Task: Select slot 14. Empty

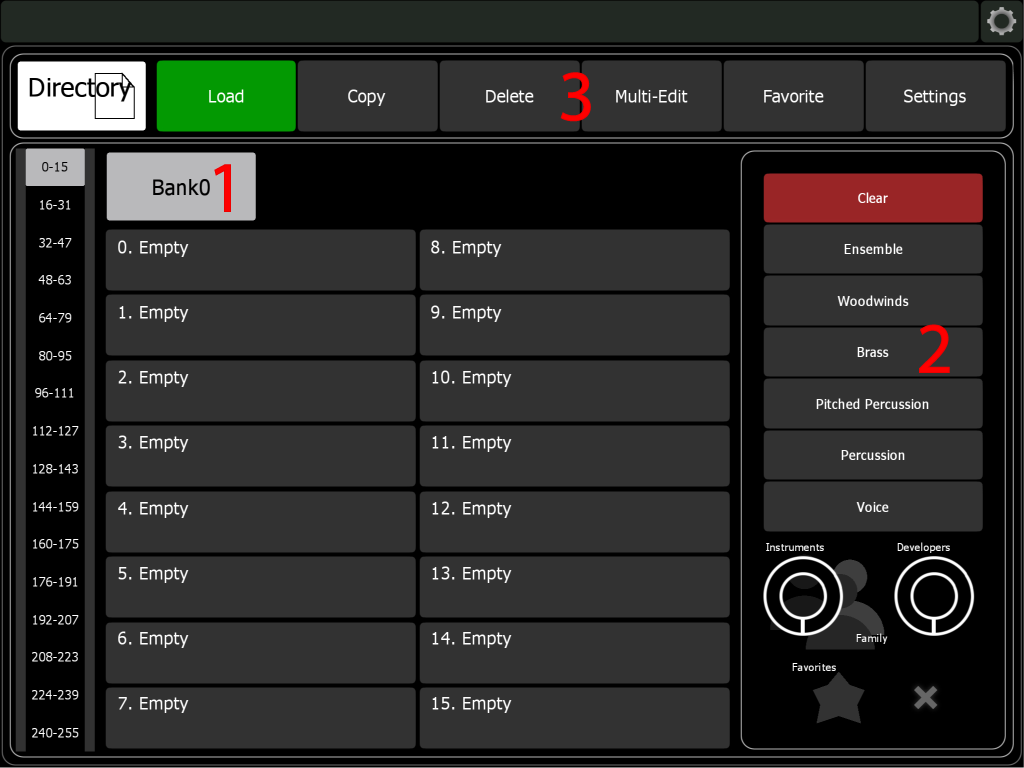Action: (x=575, y=652)
